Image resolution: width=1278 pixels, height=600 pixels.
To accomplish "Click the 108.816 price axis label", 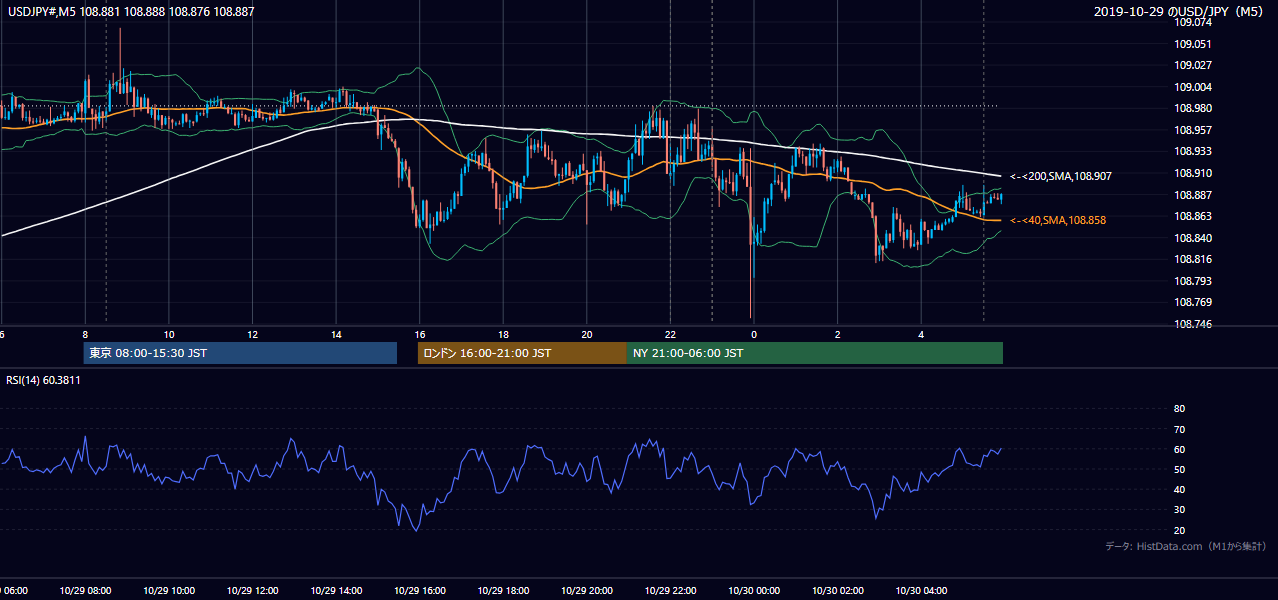I will [x=1192, y=259].
